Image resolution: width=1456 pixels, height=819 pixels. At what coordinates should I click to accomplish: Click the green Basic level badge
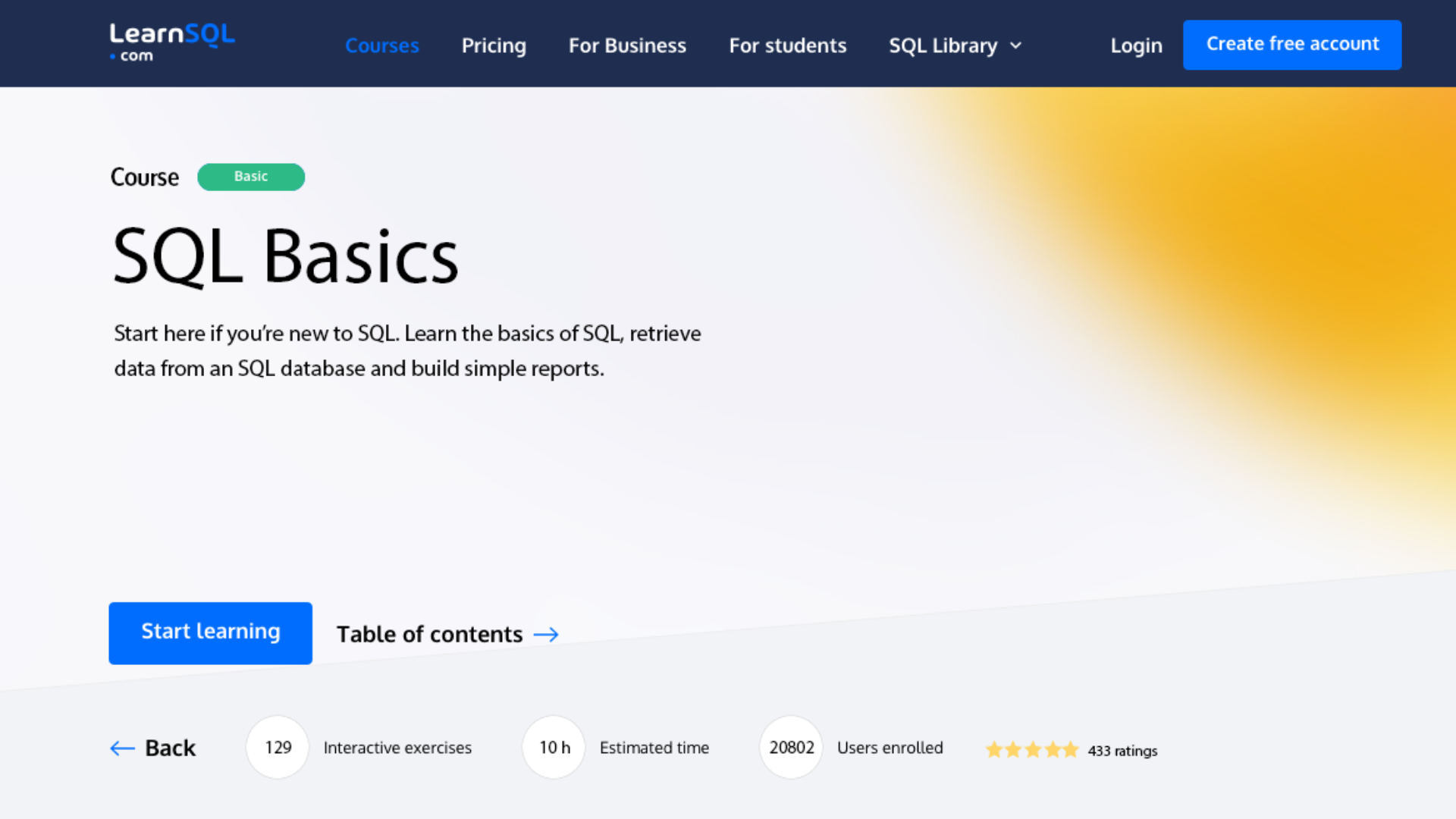pyautogui.click(x=251, y=177)
